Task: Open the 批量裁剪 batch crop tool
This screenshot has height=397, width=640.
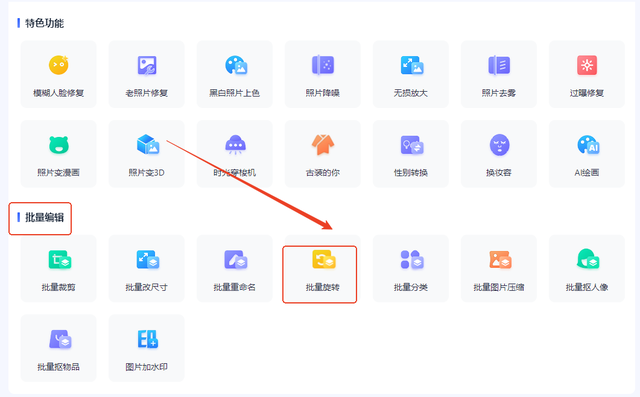Action: (x=58, y=268)
